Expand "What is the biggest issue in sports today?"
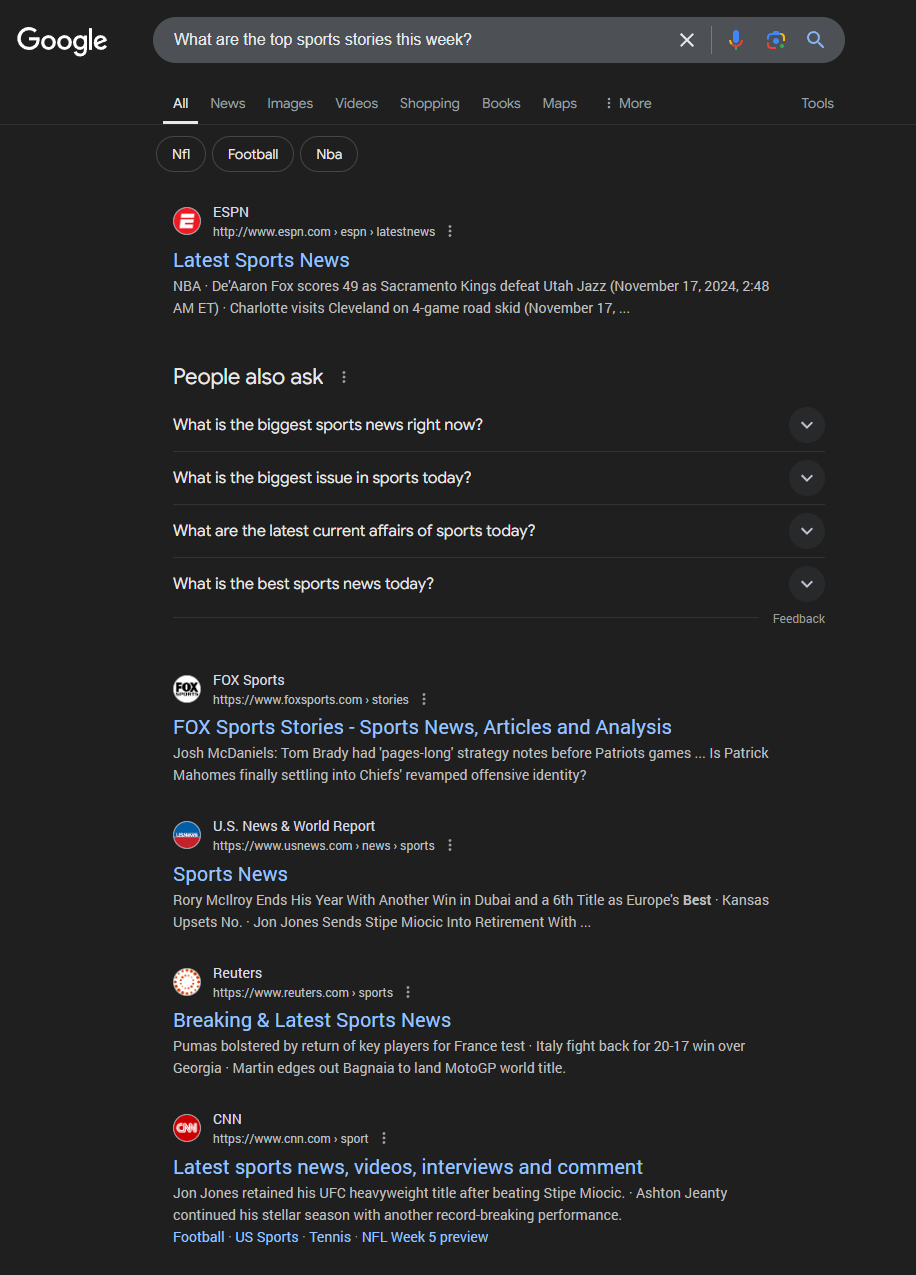 tap(806, 478)
